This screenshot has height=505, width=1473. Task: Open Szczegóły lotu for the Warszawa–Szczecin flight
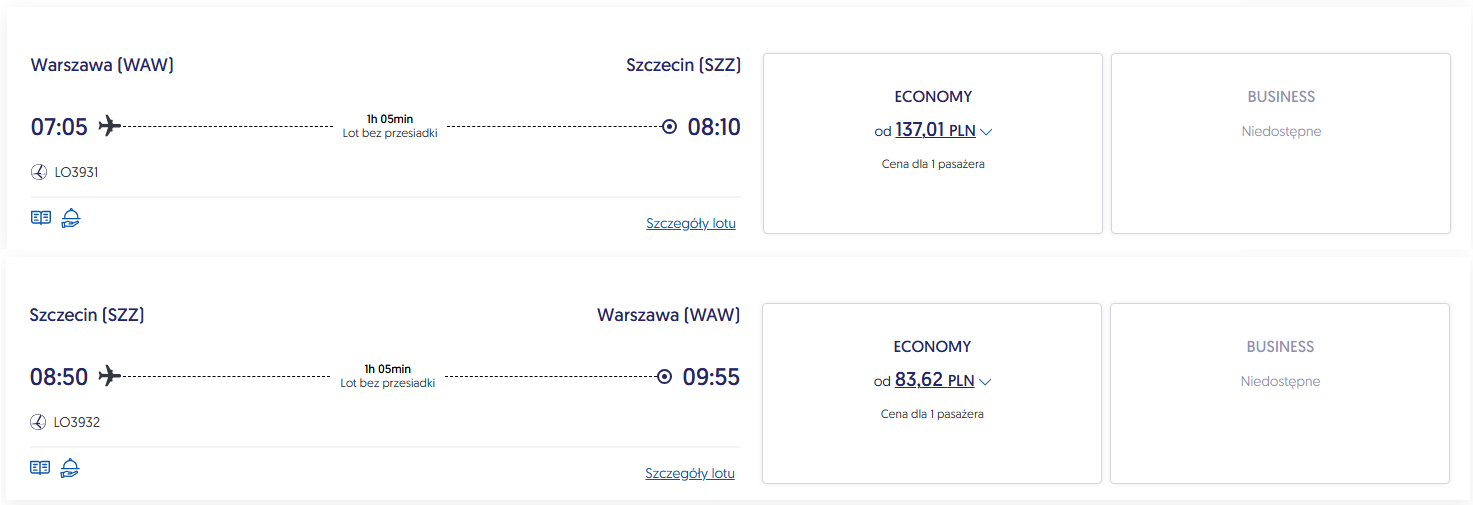coord(691,223)
